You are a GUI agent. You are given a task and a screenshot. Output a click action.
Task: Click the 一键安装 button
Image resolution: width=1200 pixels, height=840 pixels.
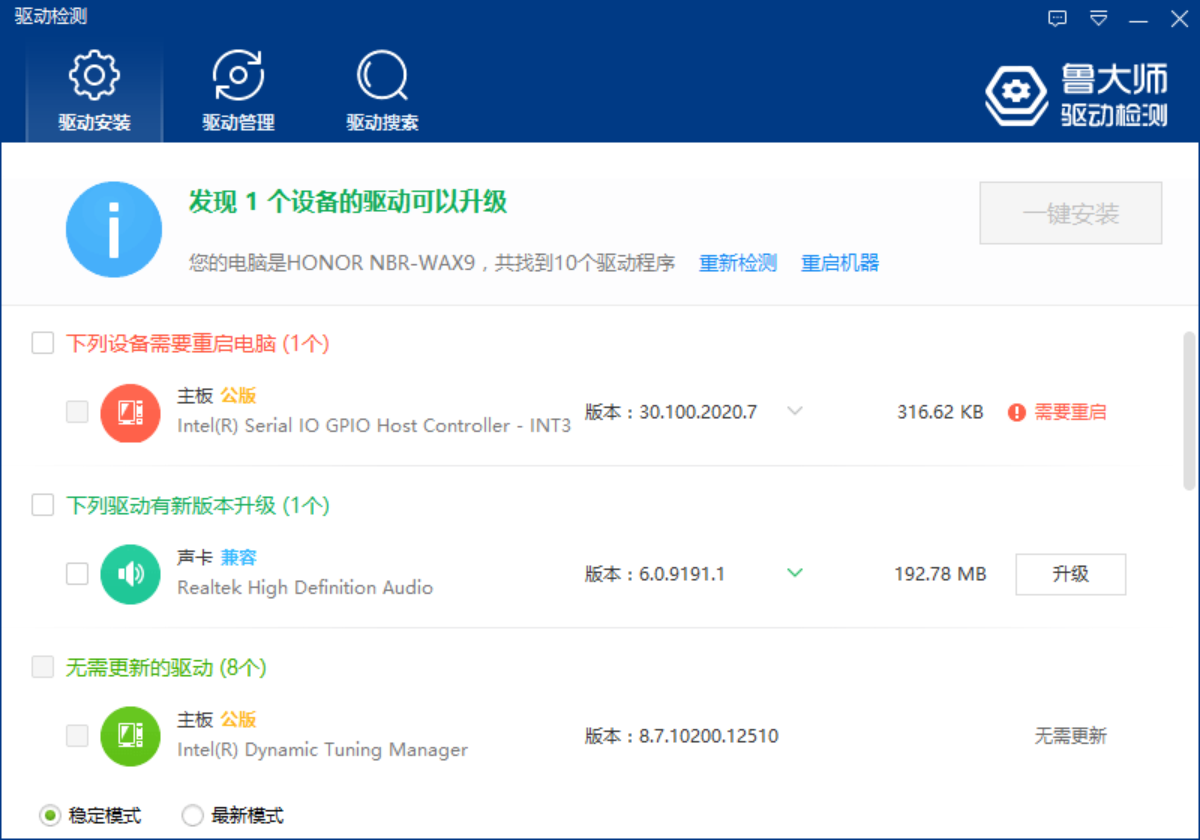1071,213
